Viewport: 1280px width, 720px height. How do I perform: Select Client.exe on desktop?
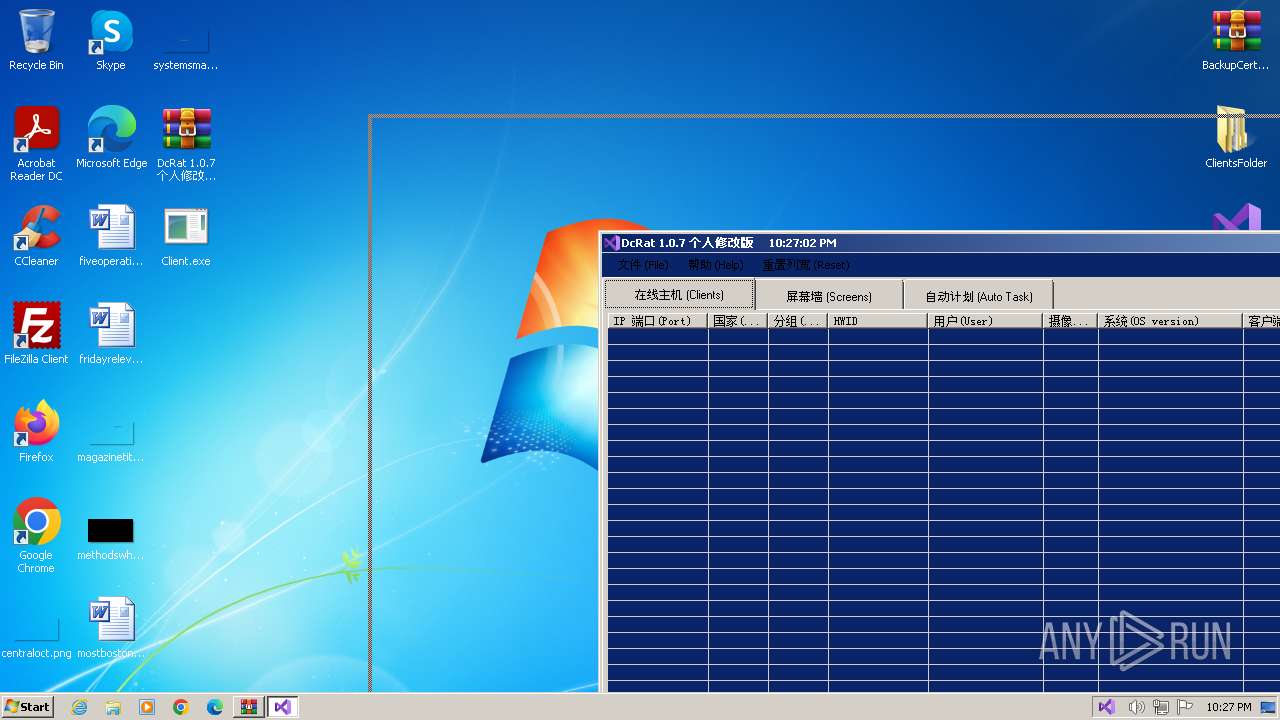186,235
